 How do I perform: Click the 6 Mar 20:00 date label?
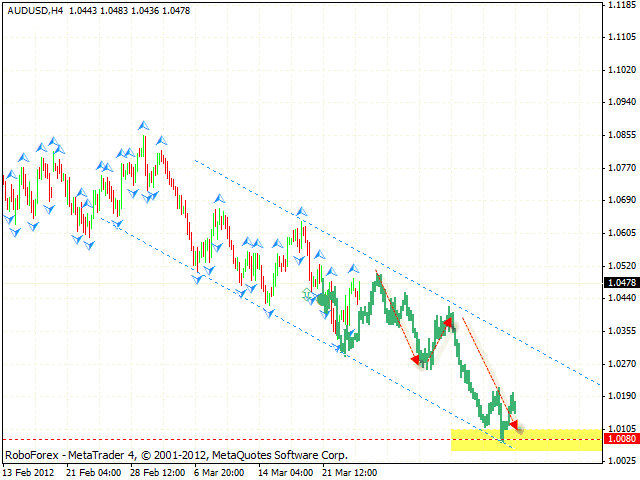tap(219, 473)
